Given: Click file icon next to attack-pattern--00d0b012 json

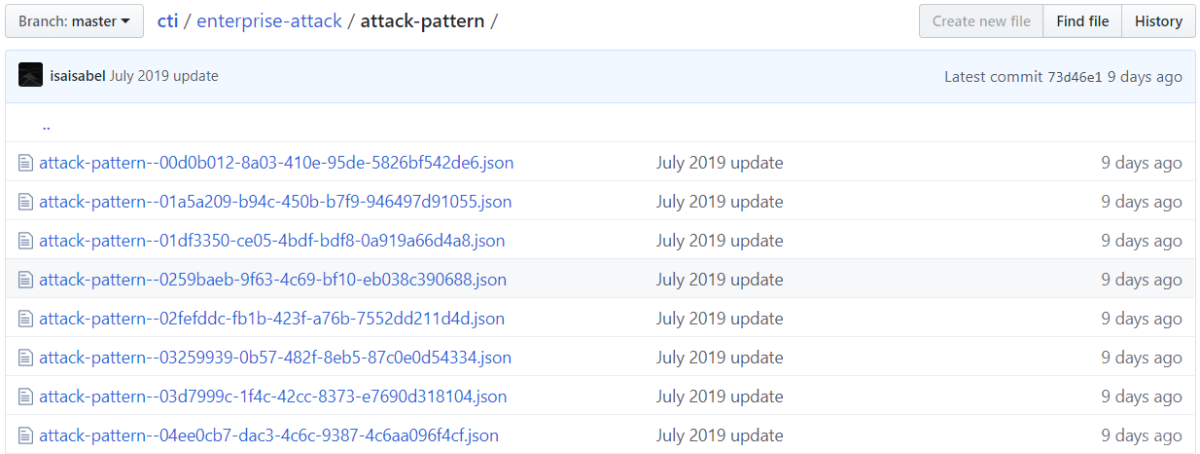Looking at the screenshot, I should (x=26, y=163).
